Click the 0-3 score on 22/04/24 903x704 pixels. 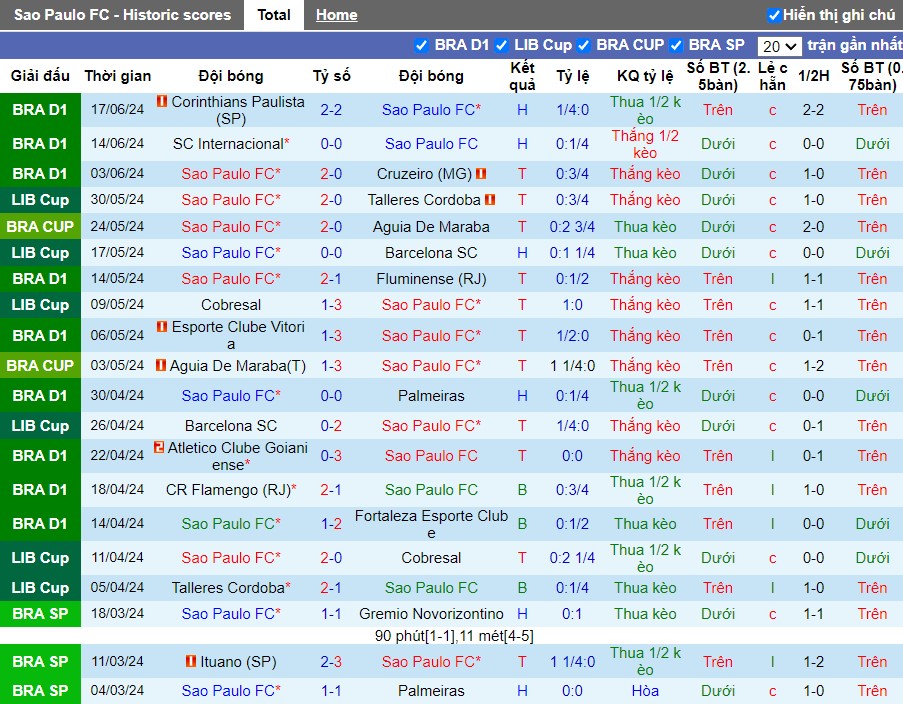331,456
